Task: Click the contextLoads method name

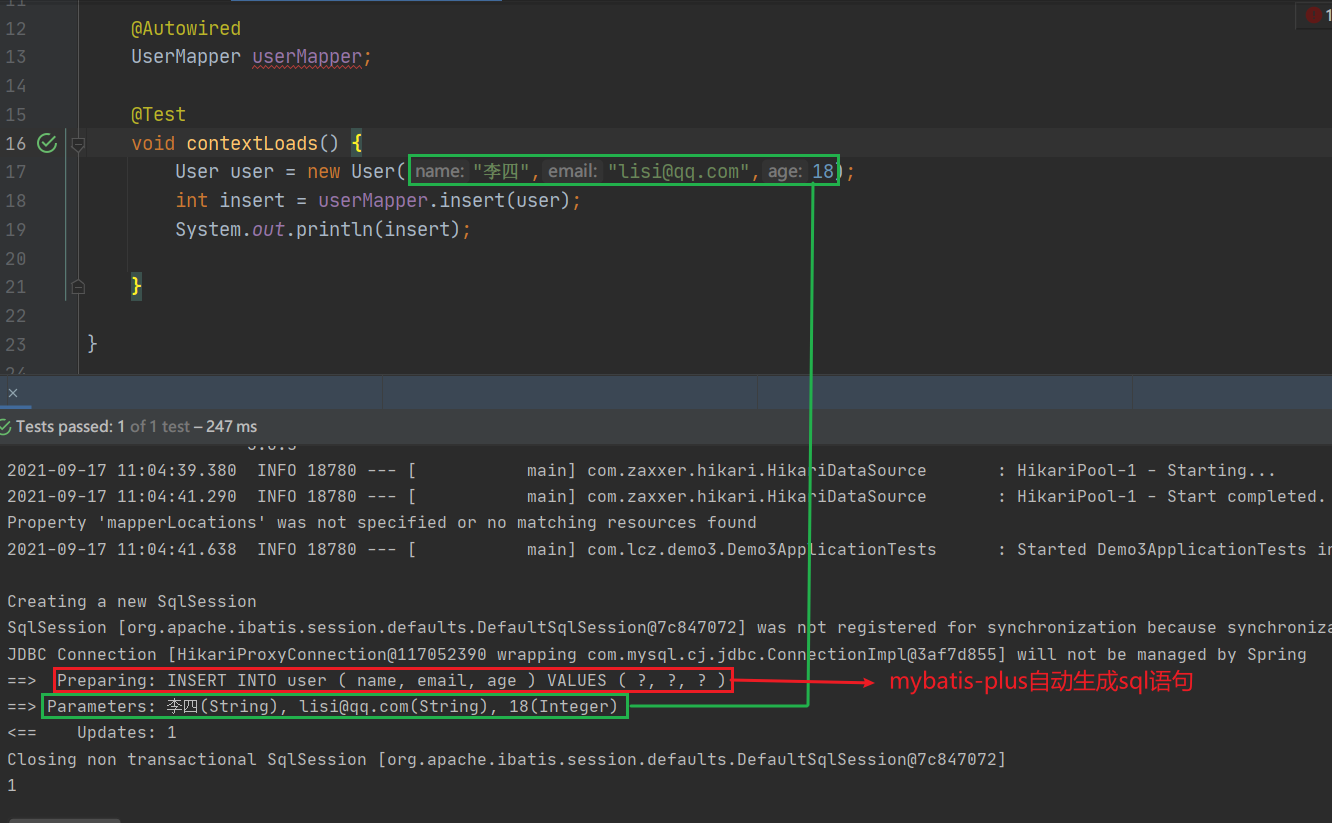Action: tap(252, 143)
